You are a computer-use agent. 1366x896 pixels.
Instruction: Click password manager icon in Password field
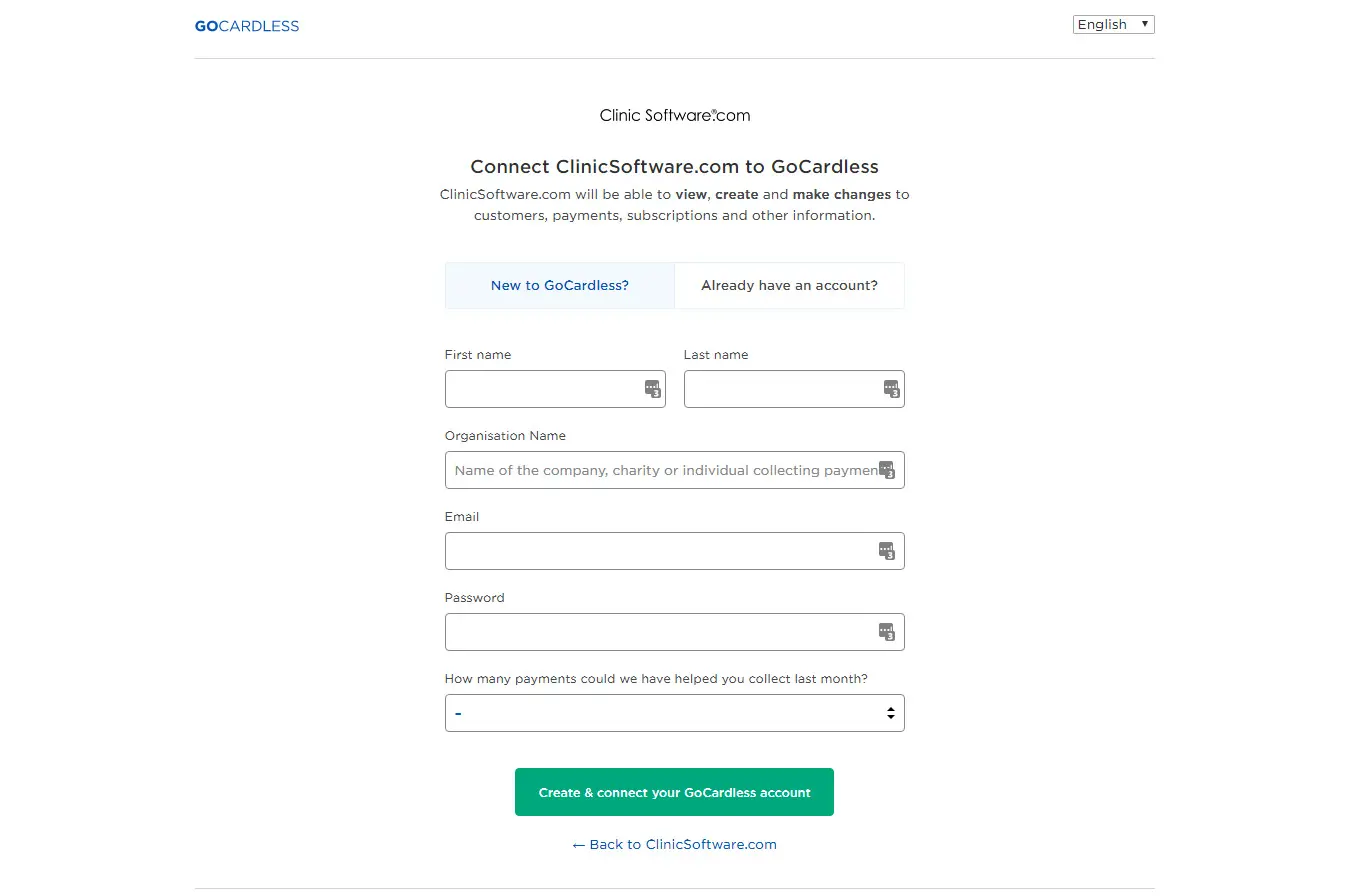pyautogui.click(x=886, y=632)
